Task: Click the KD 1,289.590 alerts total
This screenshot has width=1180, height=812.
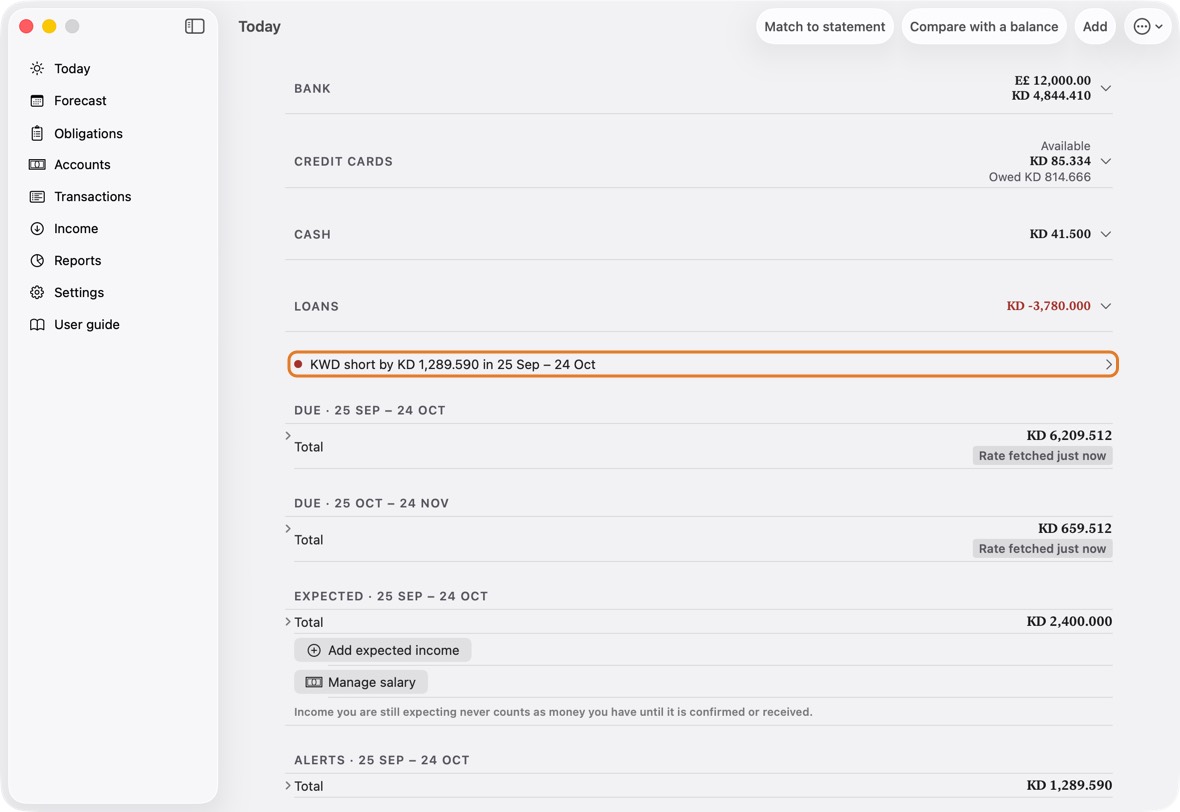Action: click(1069, 786)
